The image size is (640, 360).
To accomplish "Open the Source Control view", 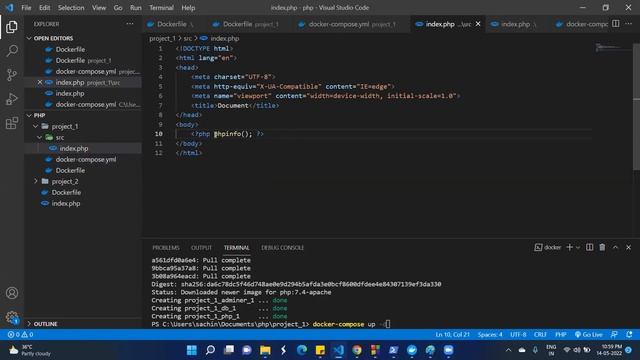I will point(12,75).
